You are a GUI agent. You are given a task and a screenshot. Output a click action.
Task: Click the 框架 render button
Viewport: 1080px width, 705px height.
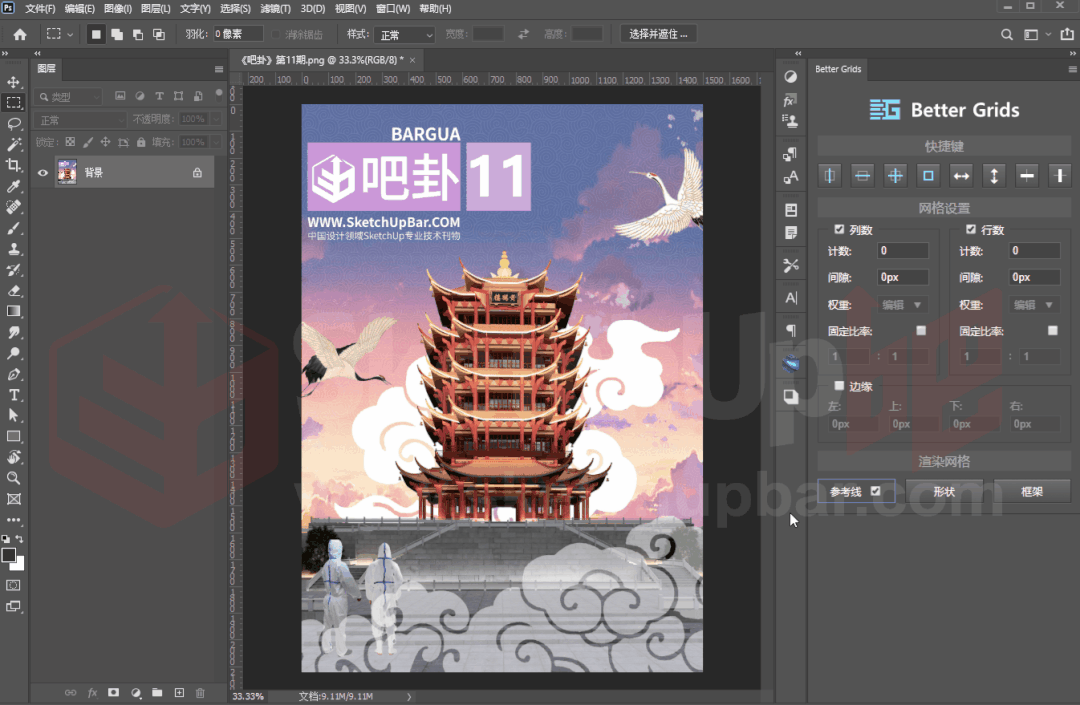(x=1032, y=492)
